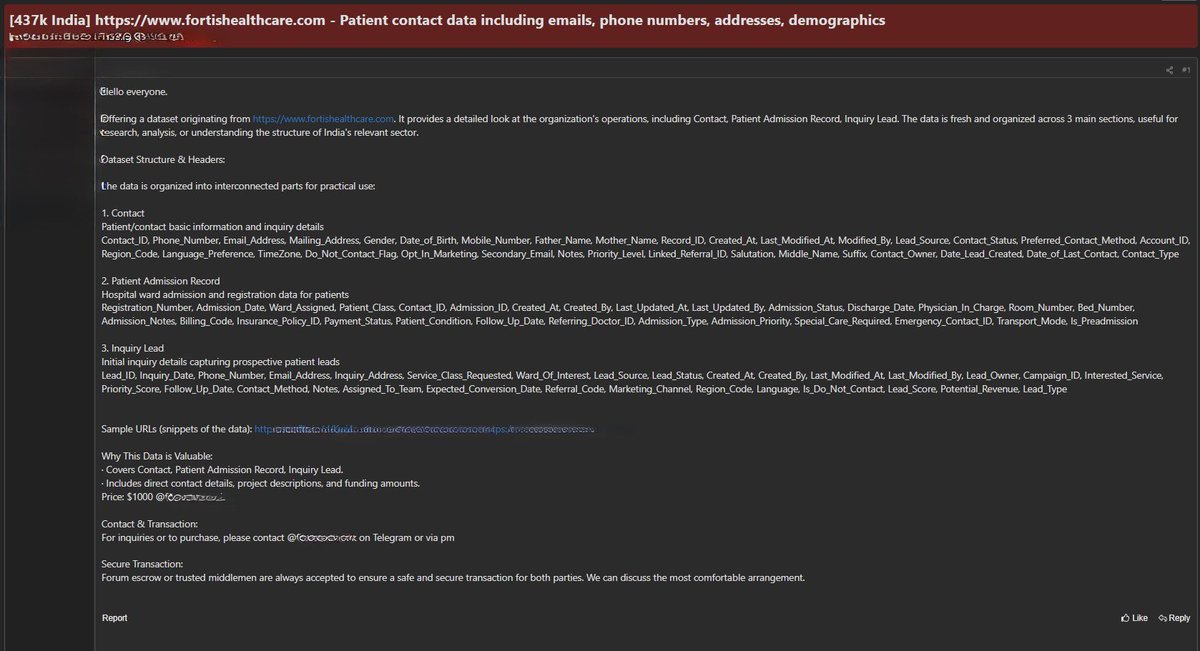
Task: Click "The data is organized into interconnected parts" line
Action: pos(238,186)
